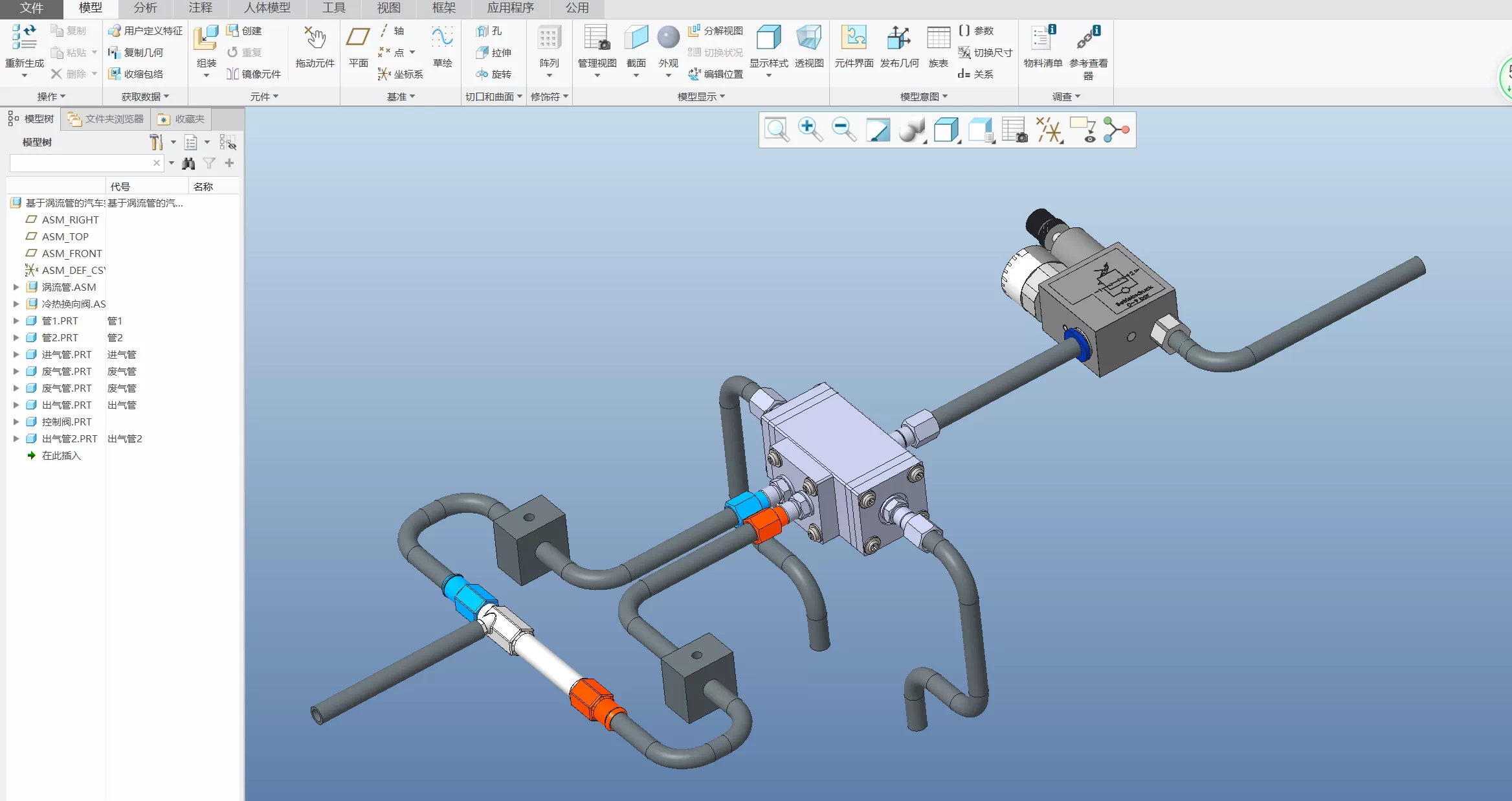Click the 截面 (Section) icon
The image size is (1512, 801).
click(636, 38)
